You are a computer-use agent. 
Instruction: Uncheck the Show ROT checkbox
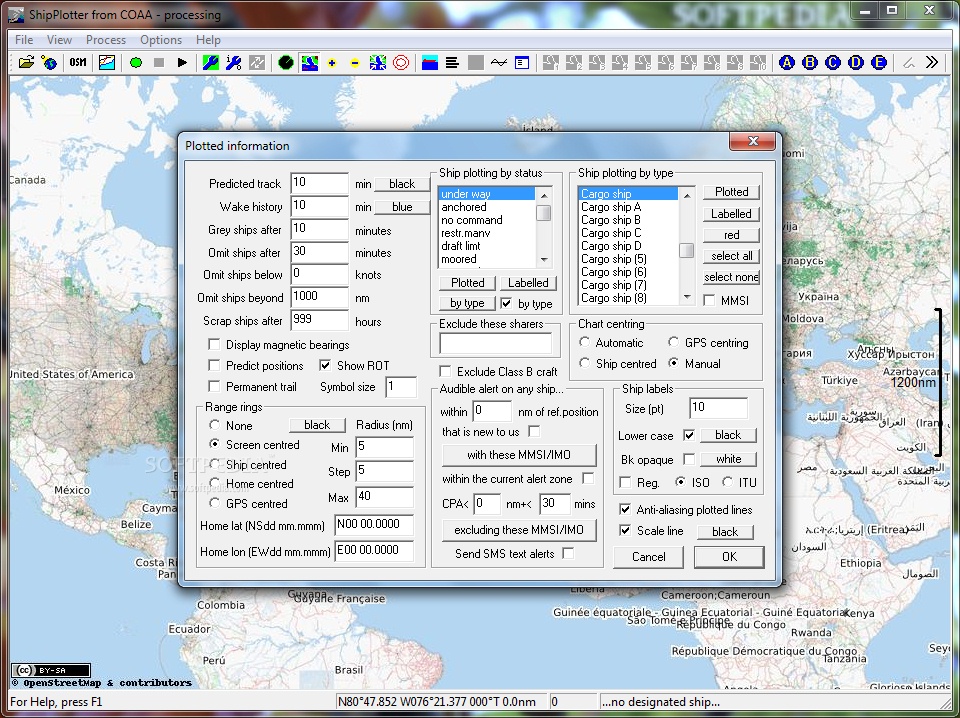325,365
